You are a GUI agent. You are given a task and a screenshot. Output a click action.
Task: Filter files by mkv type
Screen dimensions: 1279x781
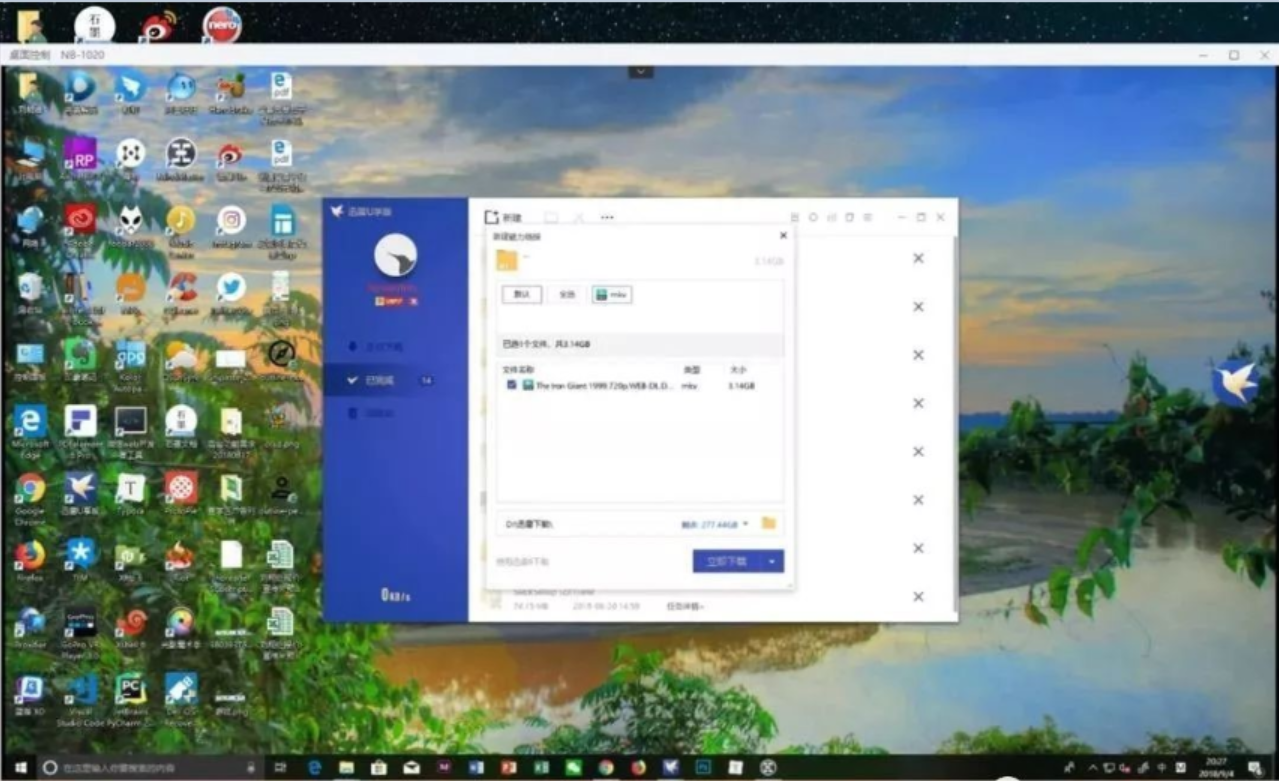click(x=612, y=294)
